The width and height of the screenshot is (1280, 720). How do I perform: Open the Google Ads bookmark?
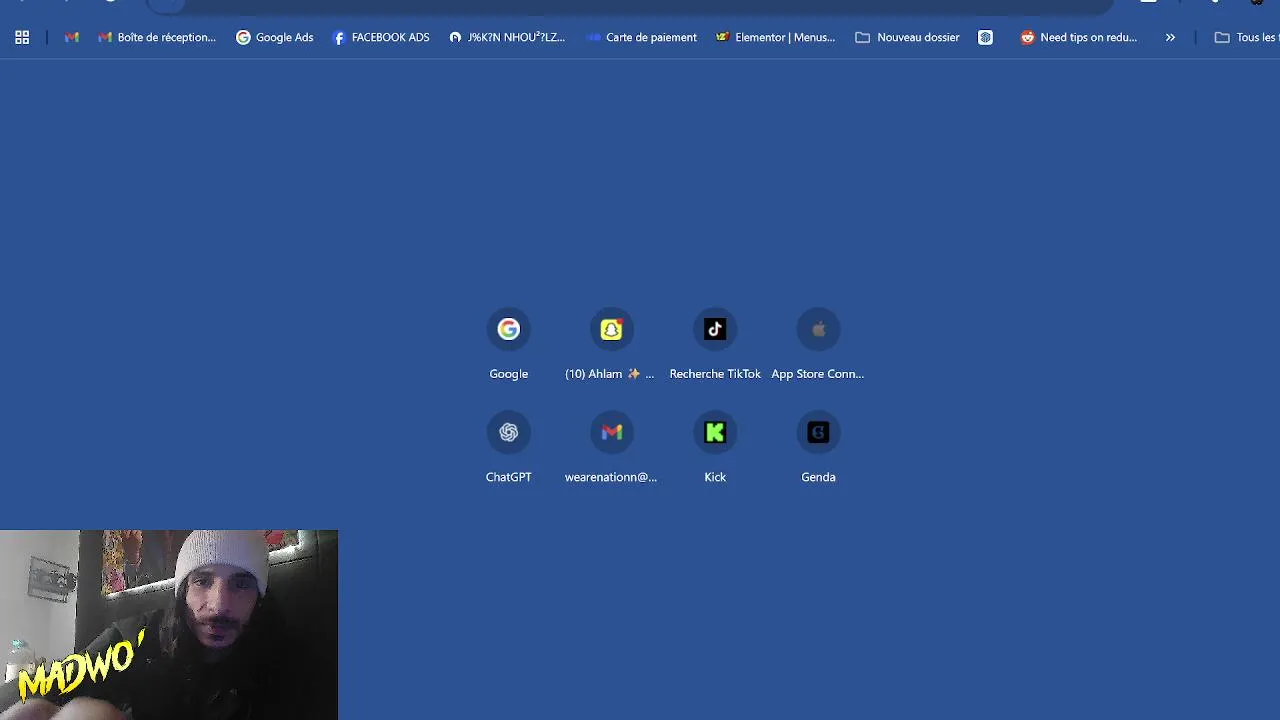point(275,37)
